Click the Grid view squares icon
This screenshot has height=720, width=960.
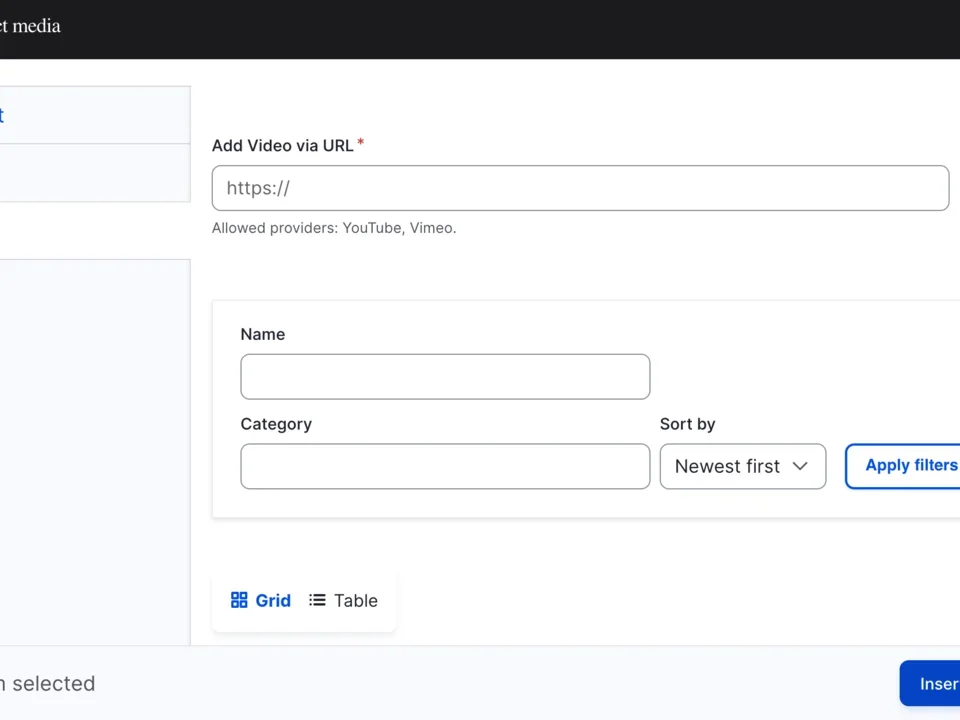[239, 600]
